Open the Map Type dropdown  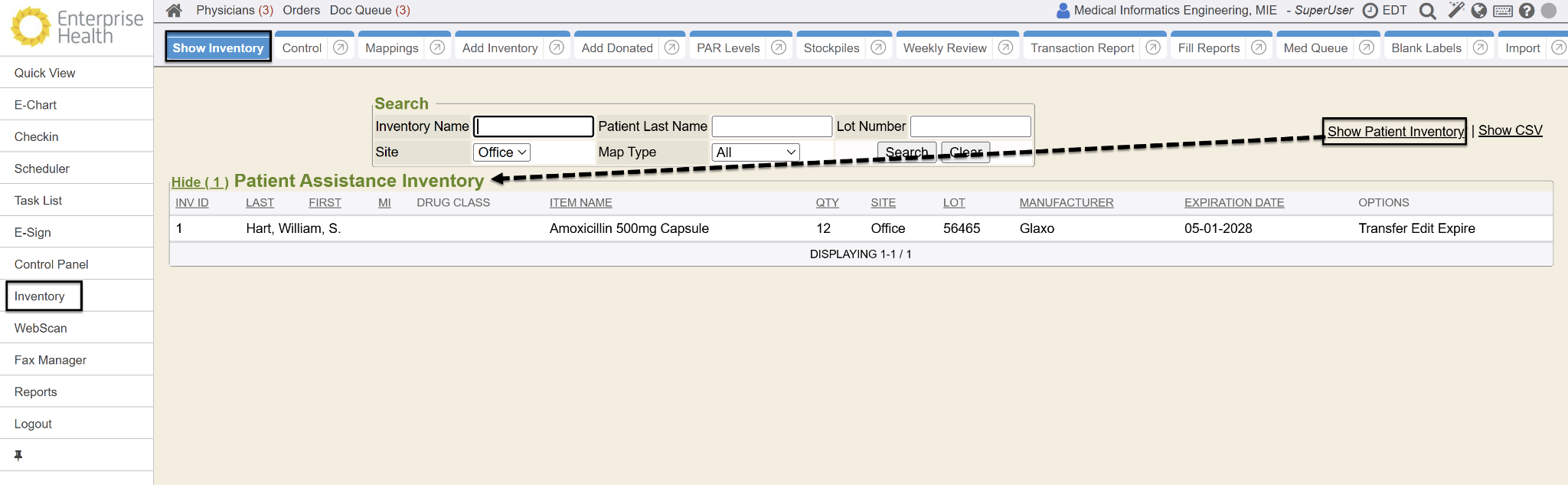coord(756,152)
